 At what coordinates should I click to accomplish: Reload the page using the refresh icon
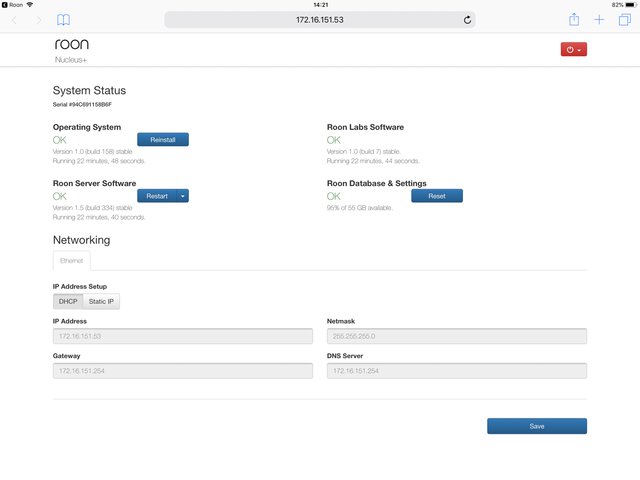point(467,20)
